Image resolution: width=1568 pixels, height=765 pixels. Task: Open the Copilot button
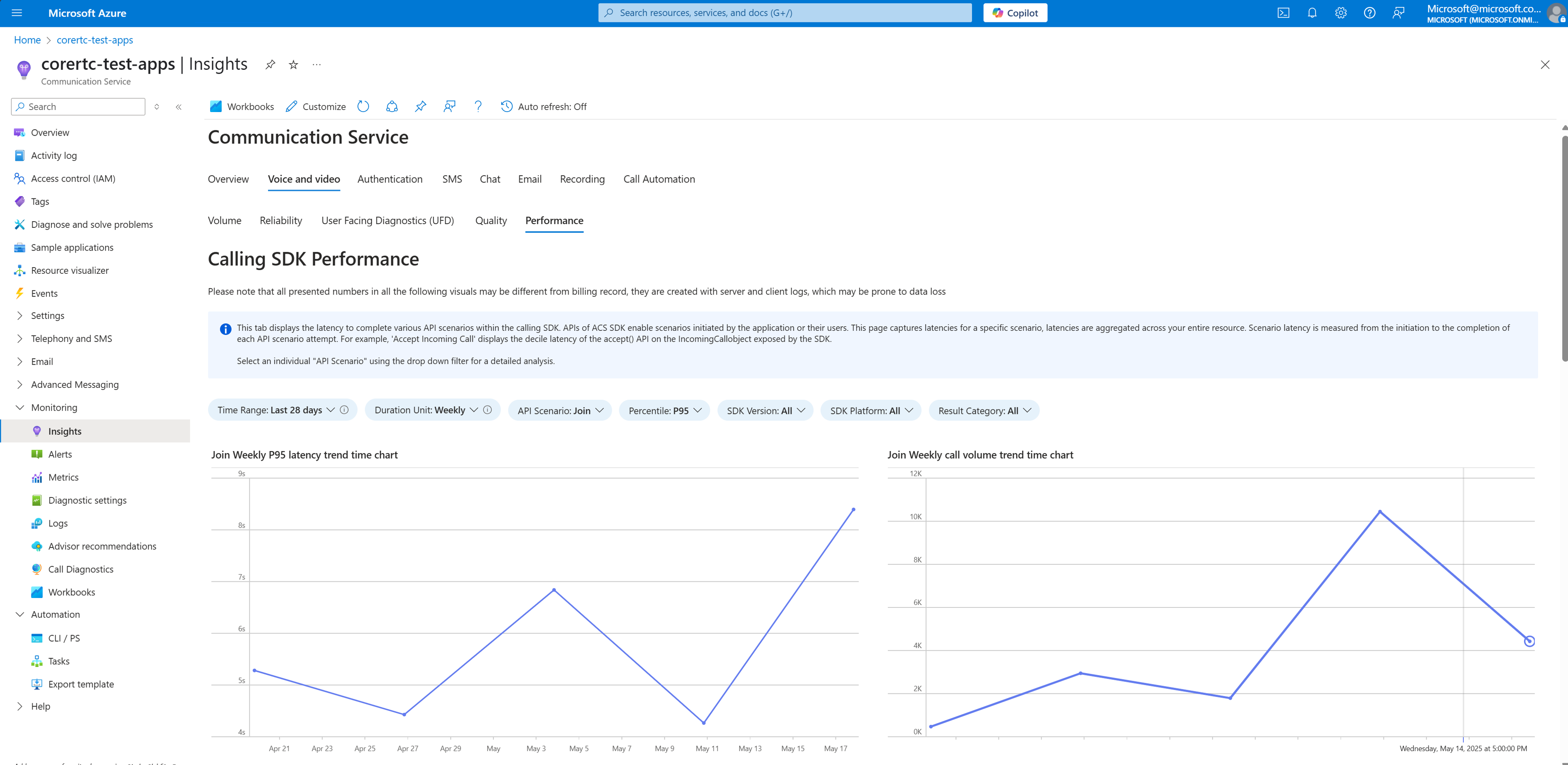click(1015, 13)
